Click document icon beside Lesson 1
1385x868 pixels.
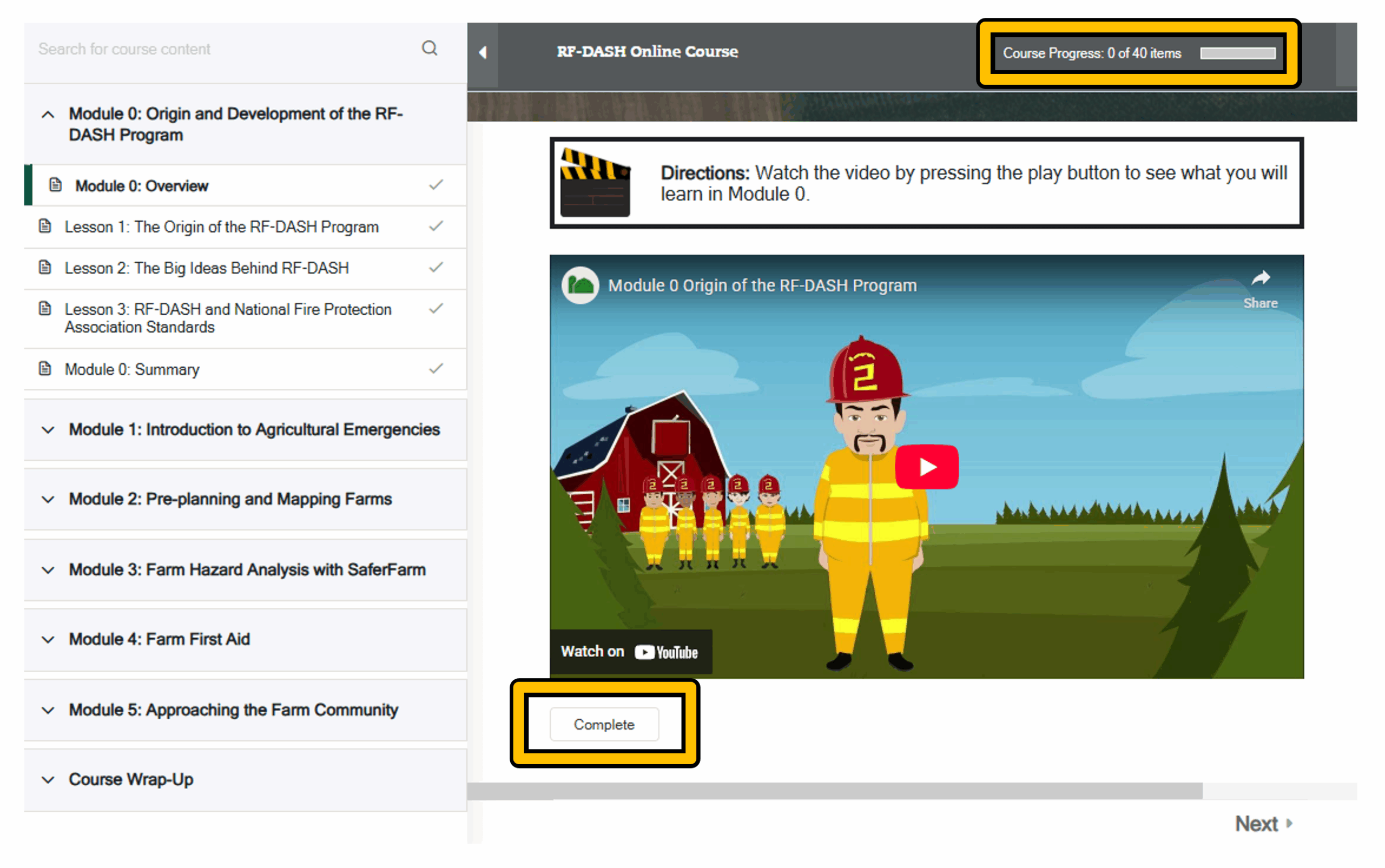[45, 226]
